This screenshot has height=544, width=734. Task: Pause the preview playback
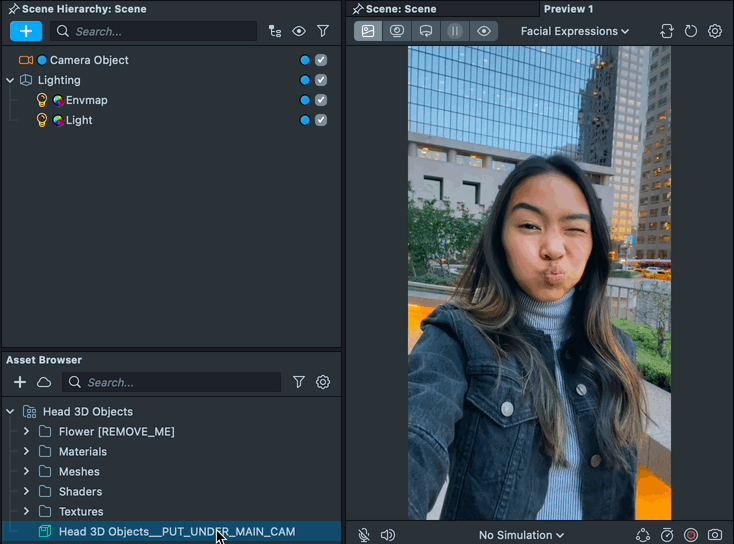point(455,31)
